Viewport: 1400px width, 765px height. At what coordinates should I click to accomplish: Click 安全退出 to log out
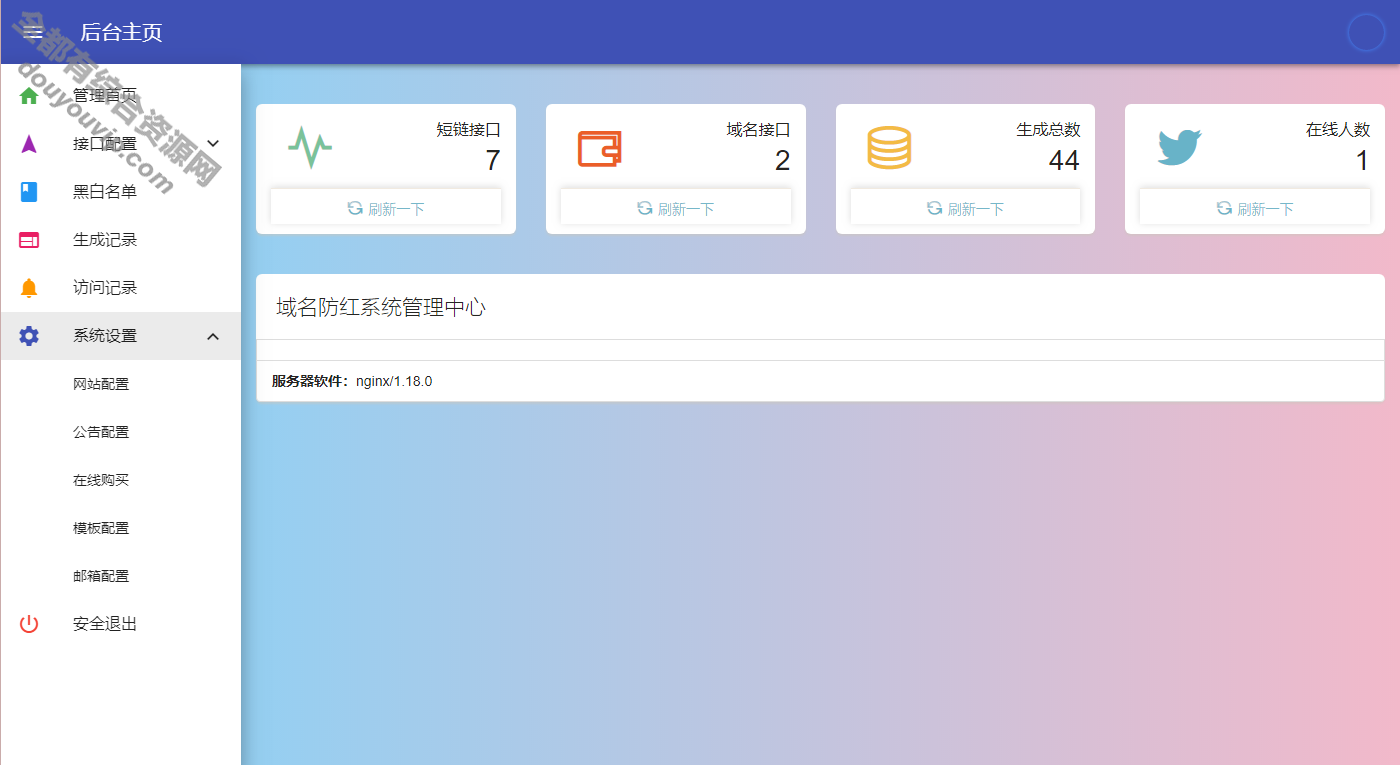tap(120, 624)
